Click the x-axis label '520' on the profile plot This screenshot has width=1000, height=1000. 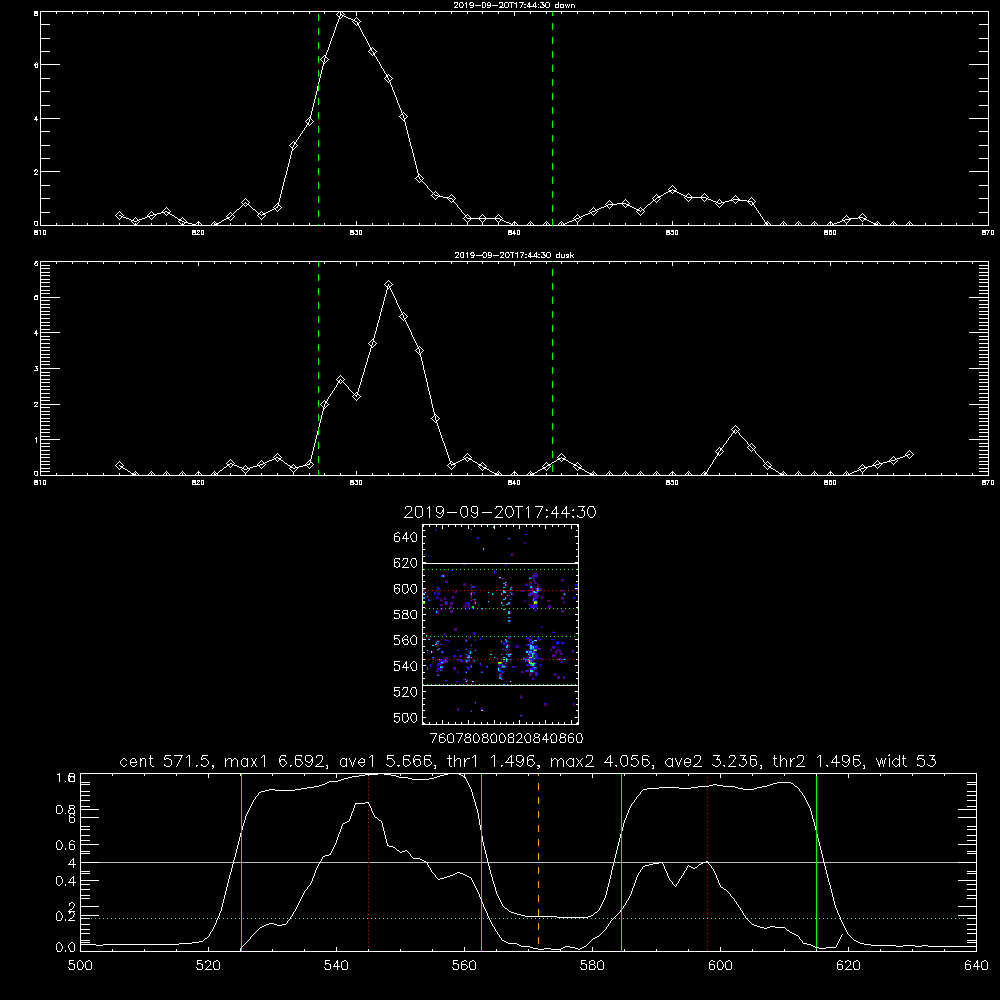coord(208,966)
